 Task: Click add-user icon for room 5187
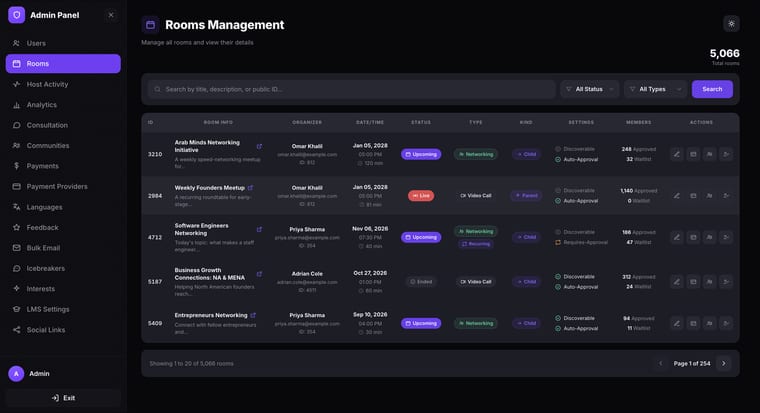coord(726,282)
